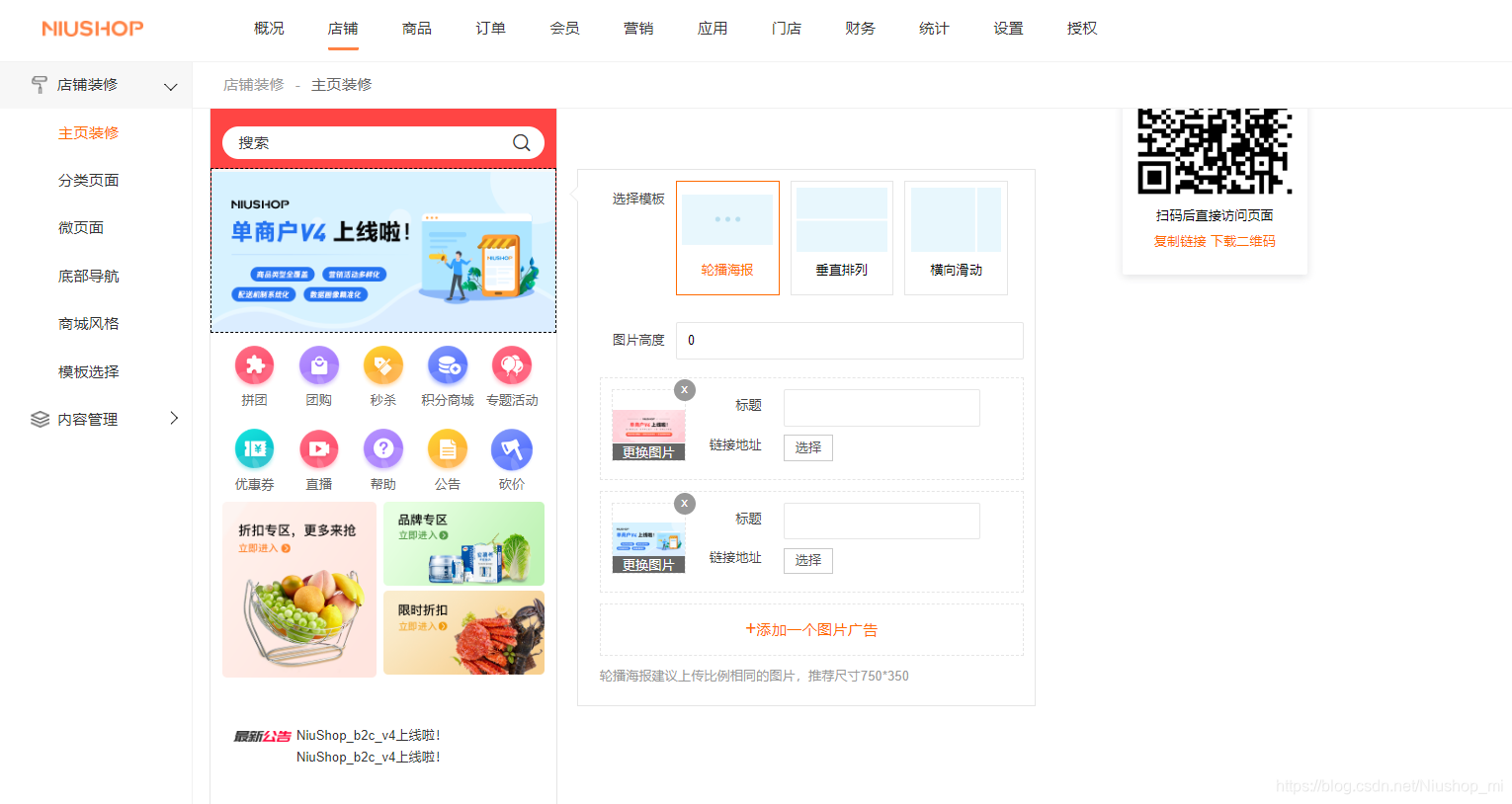1512x804 pixels.
Task: Remove the first banner with its X button
Action: click(x=684, y=390)
